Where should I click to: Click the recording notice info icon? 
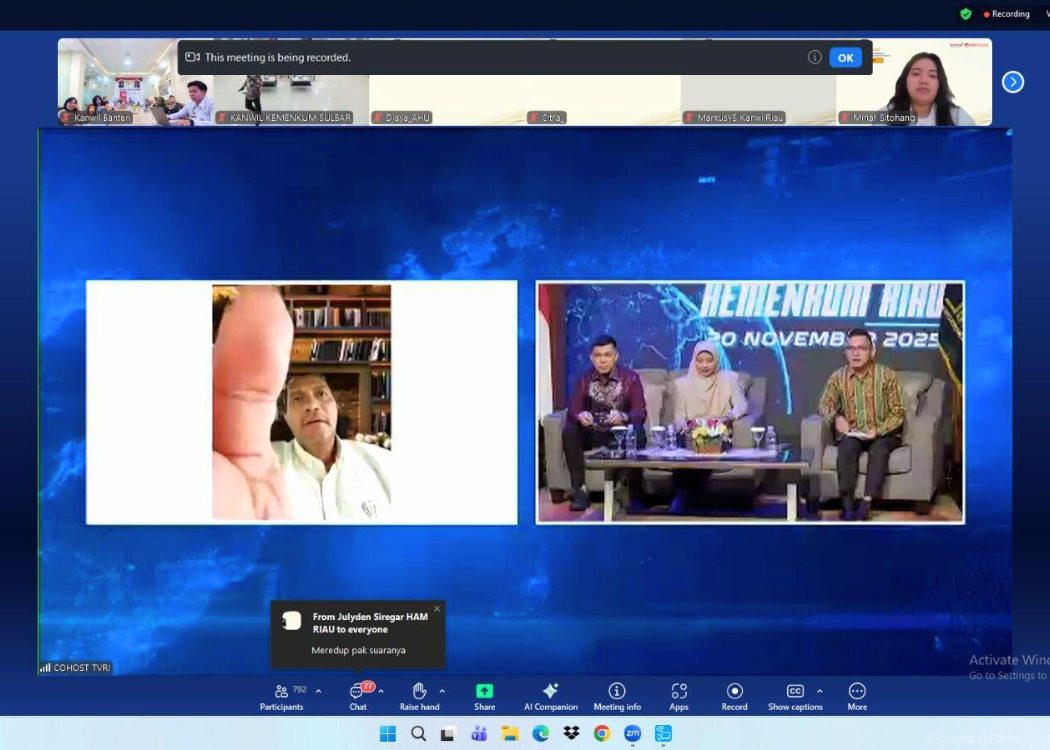click(x=815, y=58)
